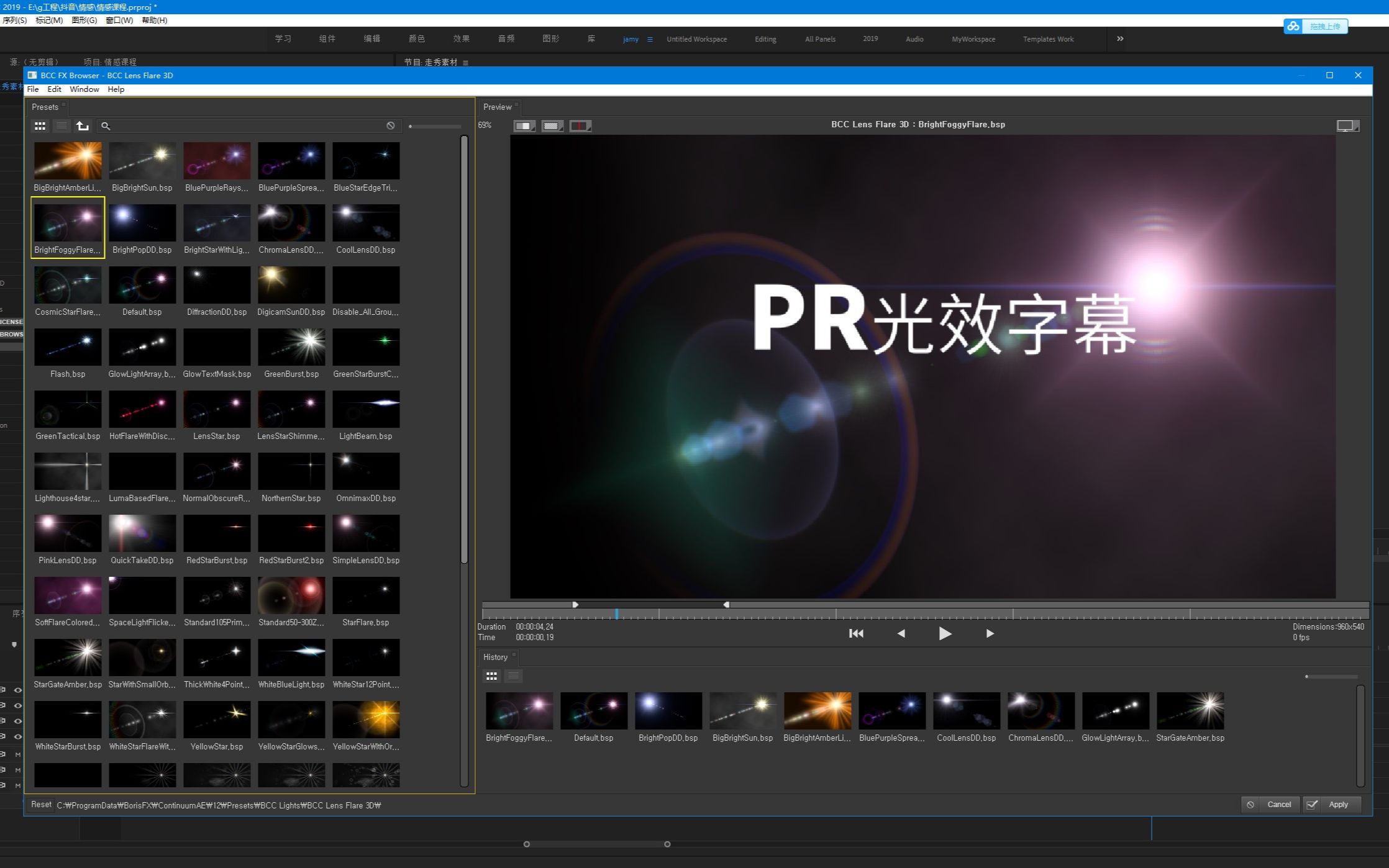Open the Window menu in BCC FX Browser
Screen dimensions: 1389x868
point(84,89)
